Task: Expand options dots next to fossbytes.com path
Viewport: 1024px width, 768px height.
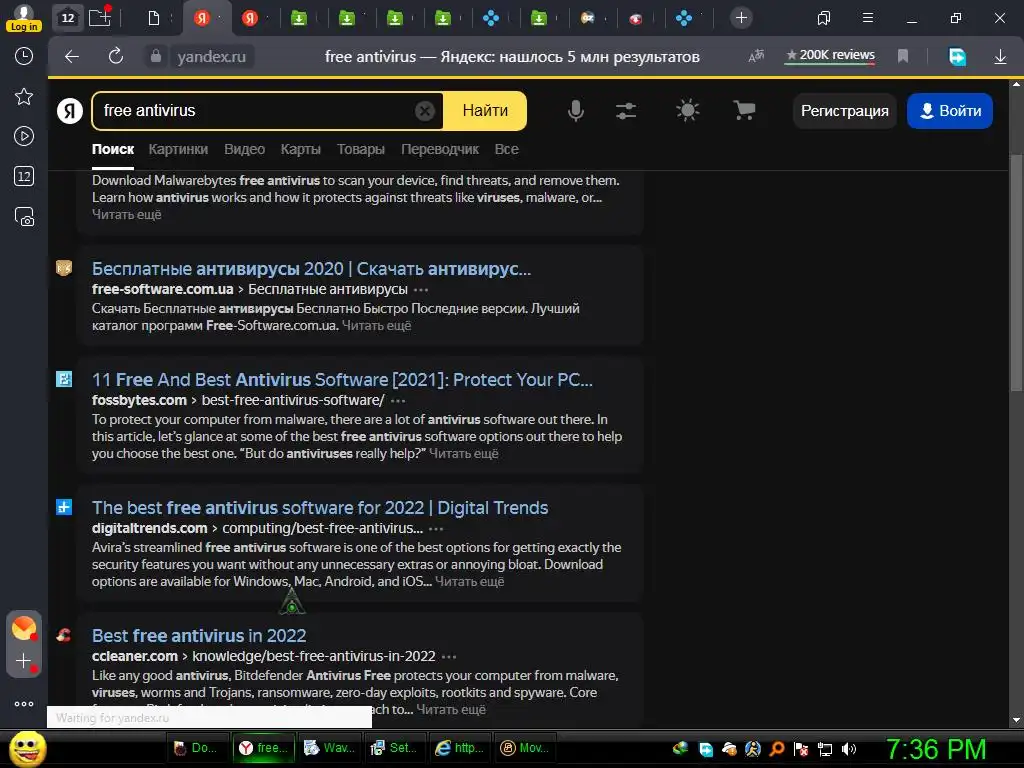Action: click(x=398, y=400)
